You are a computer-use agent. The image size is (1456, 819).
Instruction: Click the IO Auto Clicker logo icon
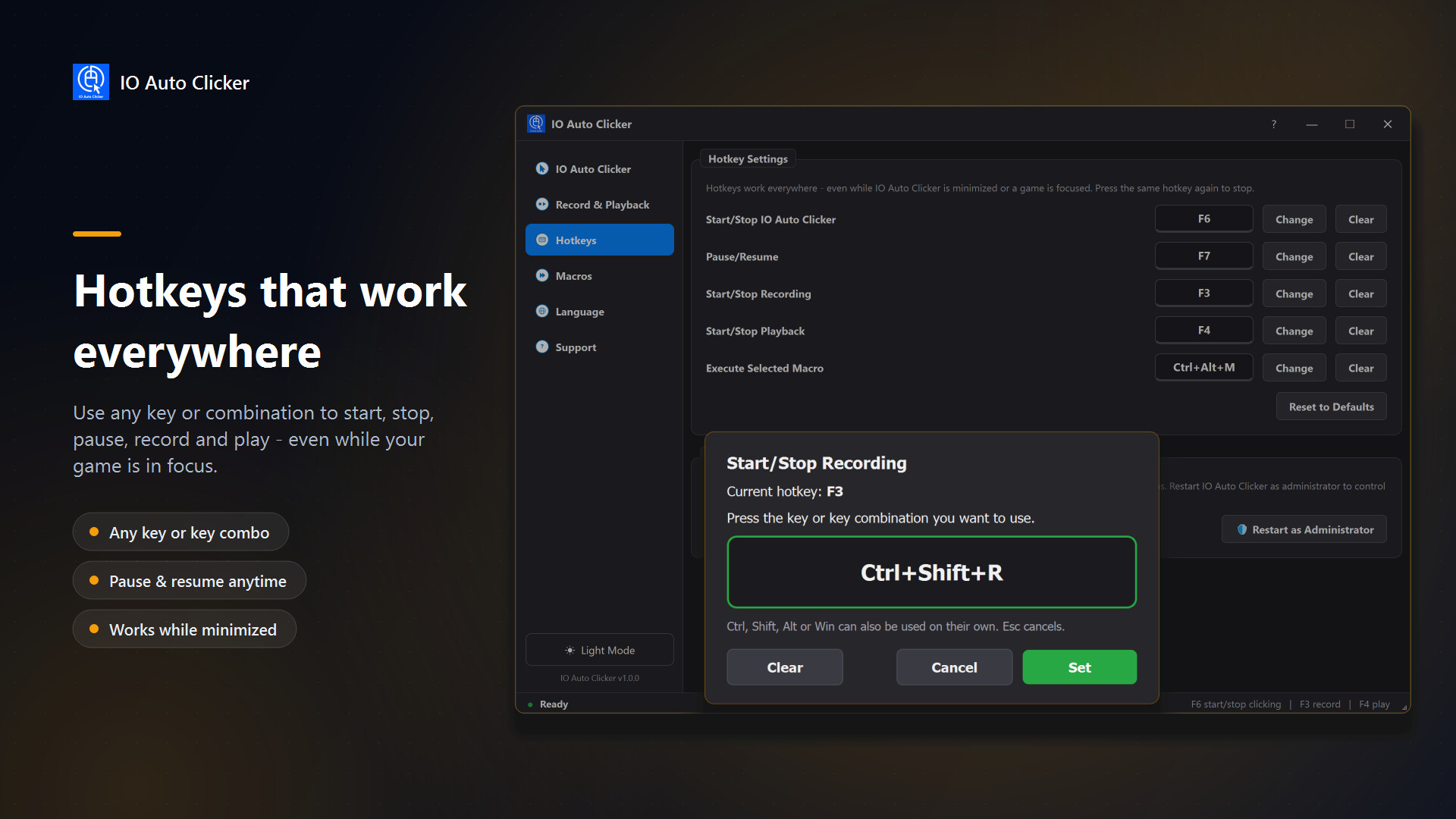91,82
